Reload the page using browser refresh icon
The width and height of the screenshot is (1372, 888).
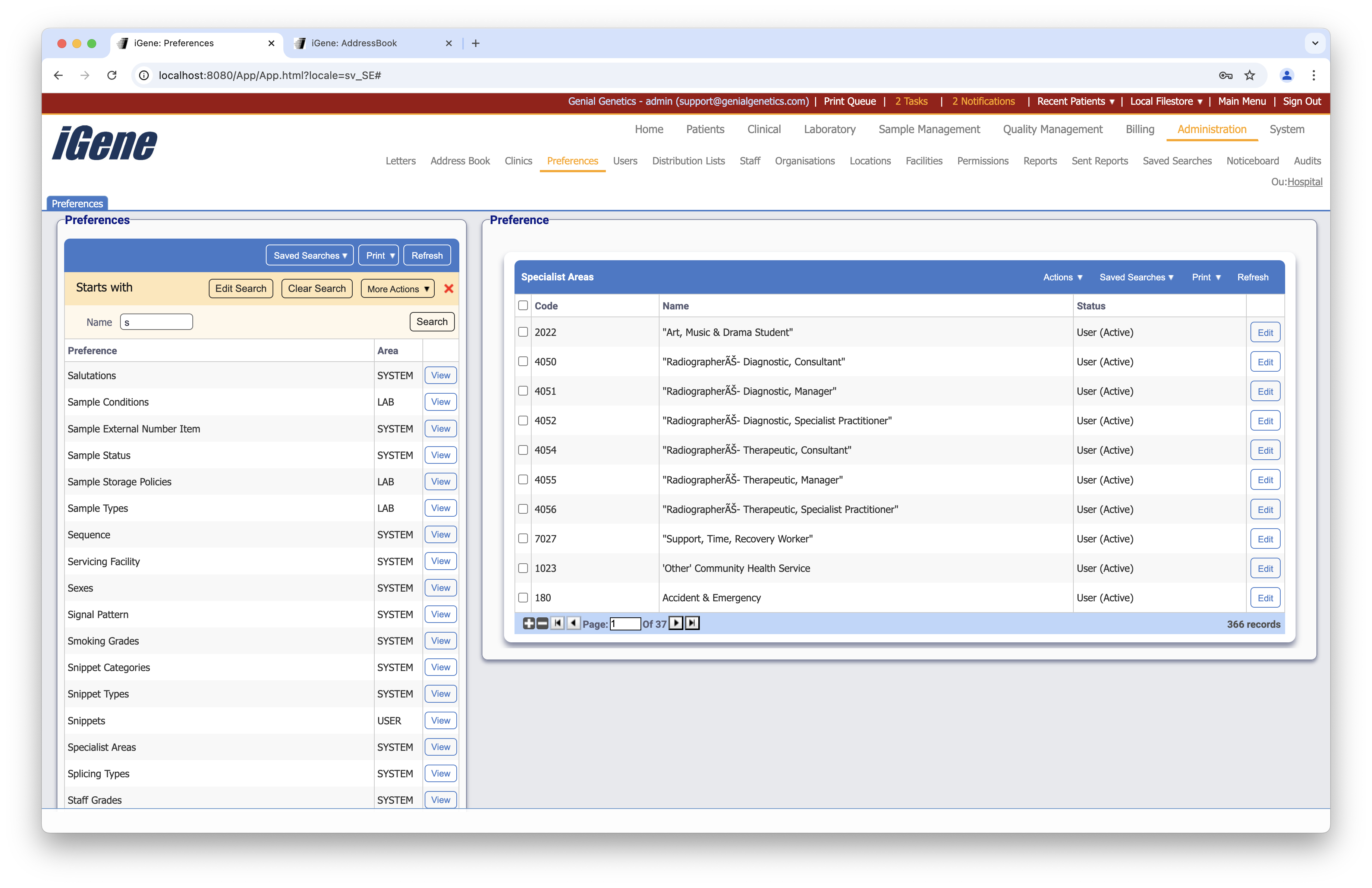(x=112, y=75)
